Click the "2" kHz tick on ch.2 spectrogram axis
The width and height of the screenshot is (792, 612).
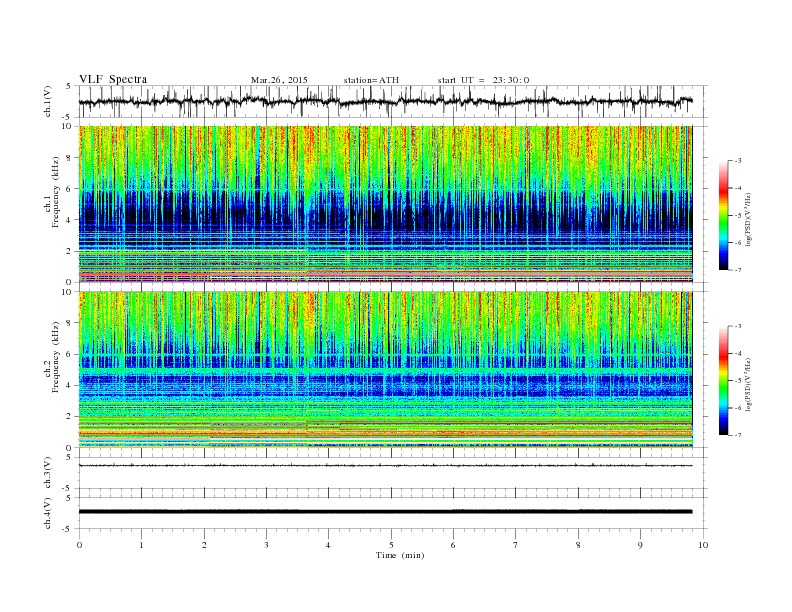click(x=70, y=417)
